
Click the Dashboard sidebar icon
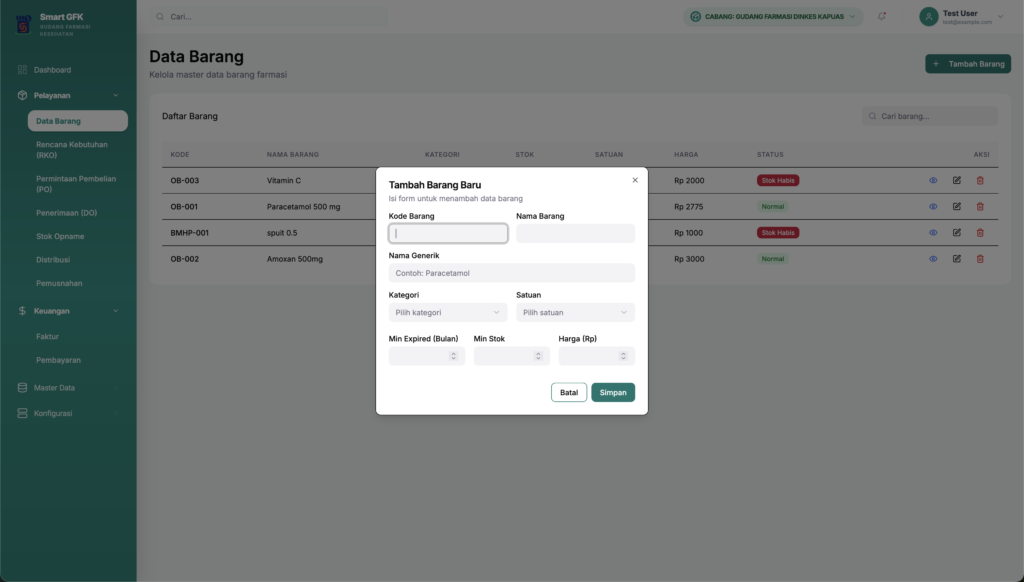pos(22,70)
